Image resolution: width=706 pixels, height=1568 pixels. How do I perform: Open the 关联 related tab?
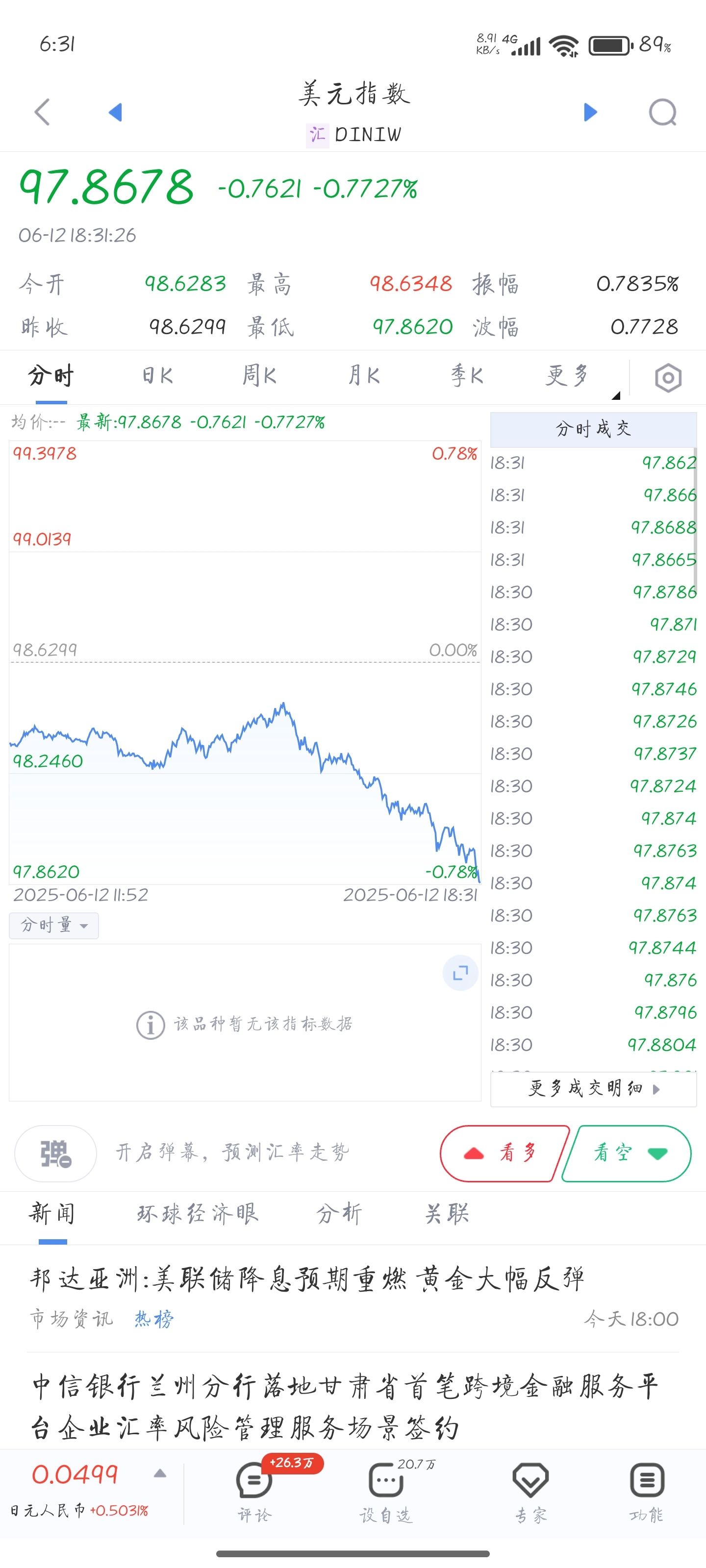[447, 1214]
